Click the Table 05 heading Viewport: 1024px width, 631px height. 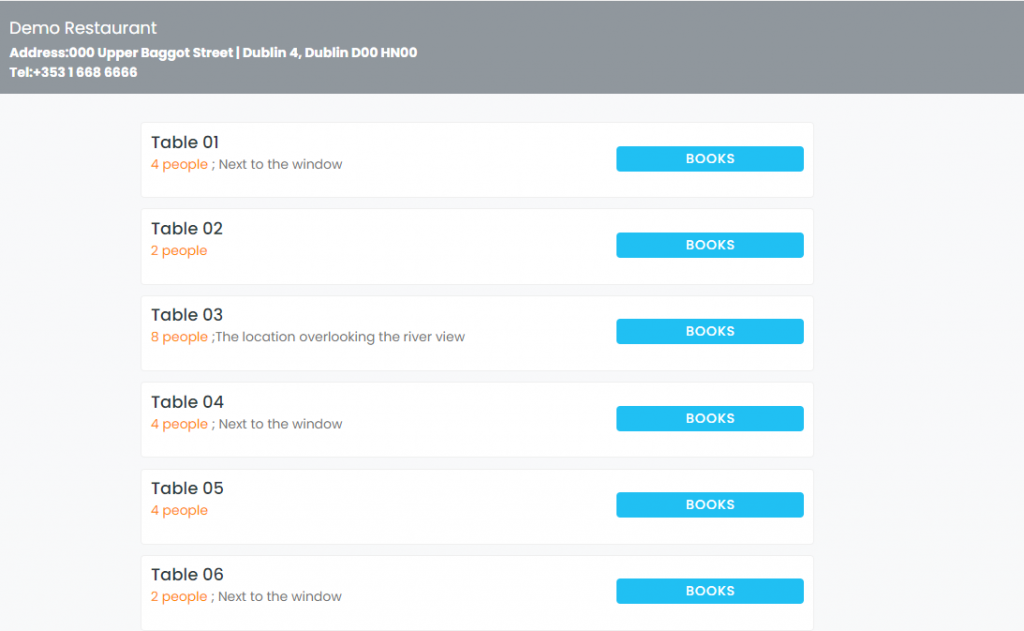tap(187, 488)
